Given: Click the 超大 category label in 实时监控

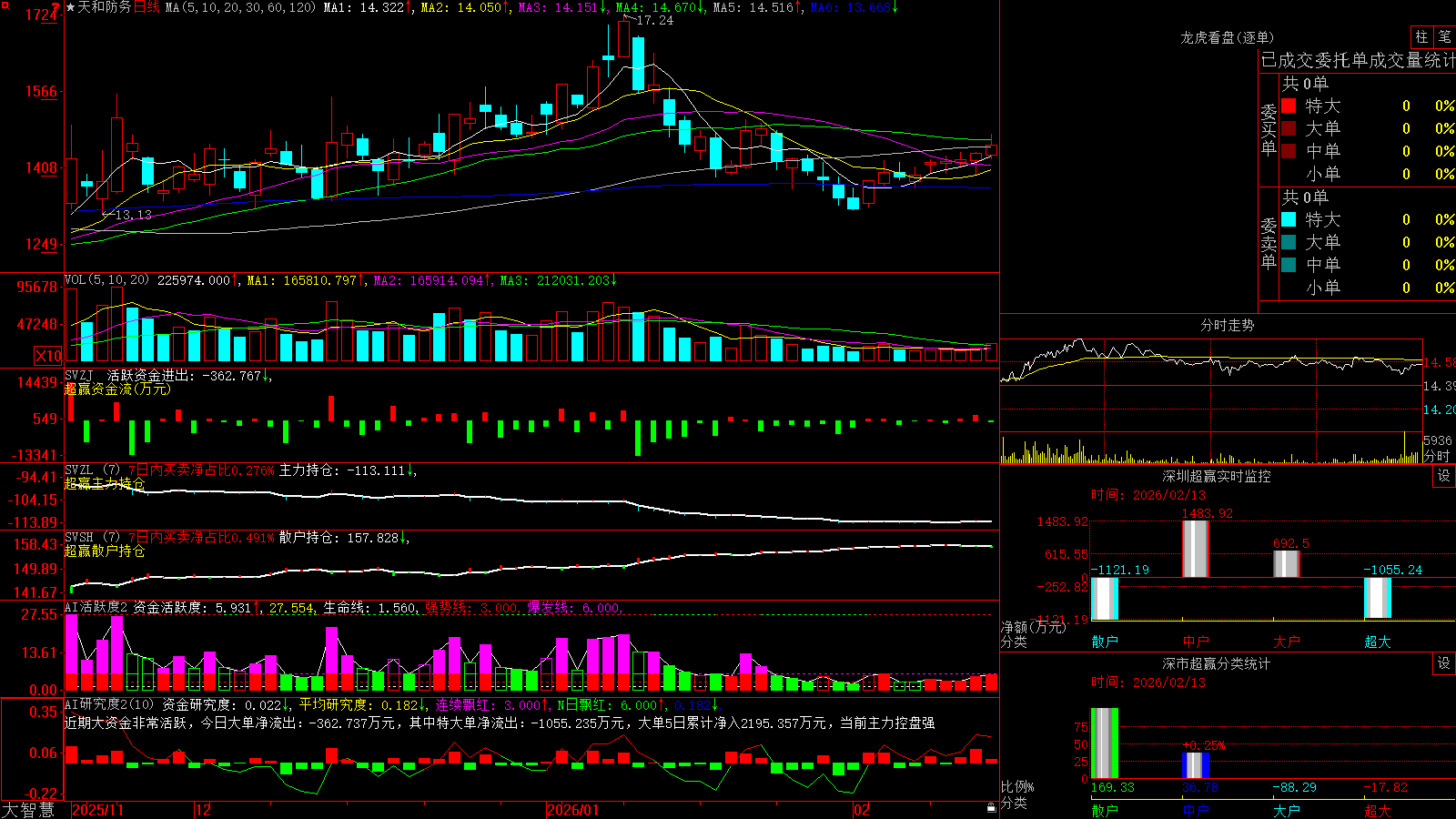Looking at the screenshot, I should 1377,642.
